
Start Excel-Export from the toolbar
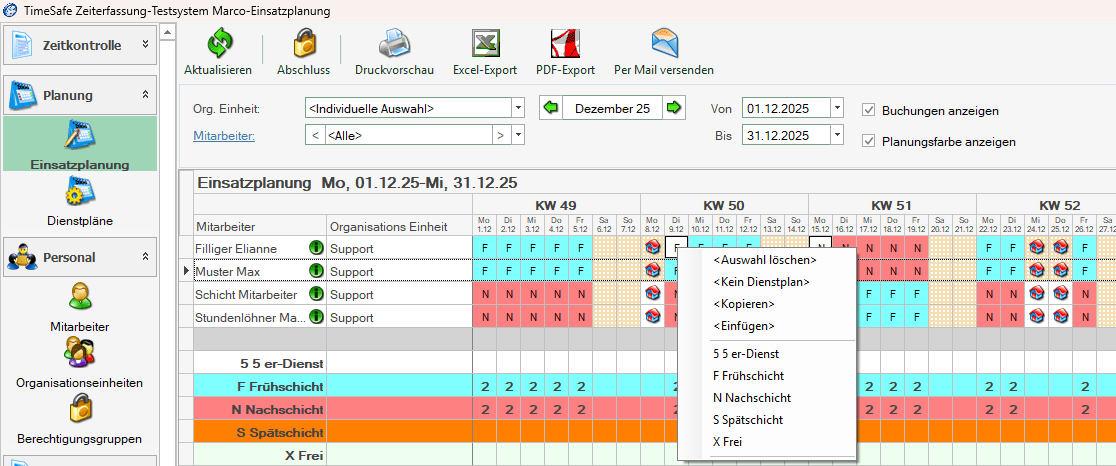485,43
